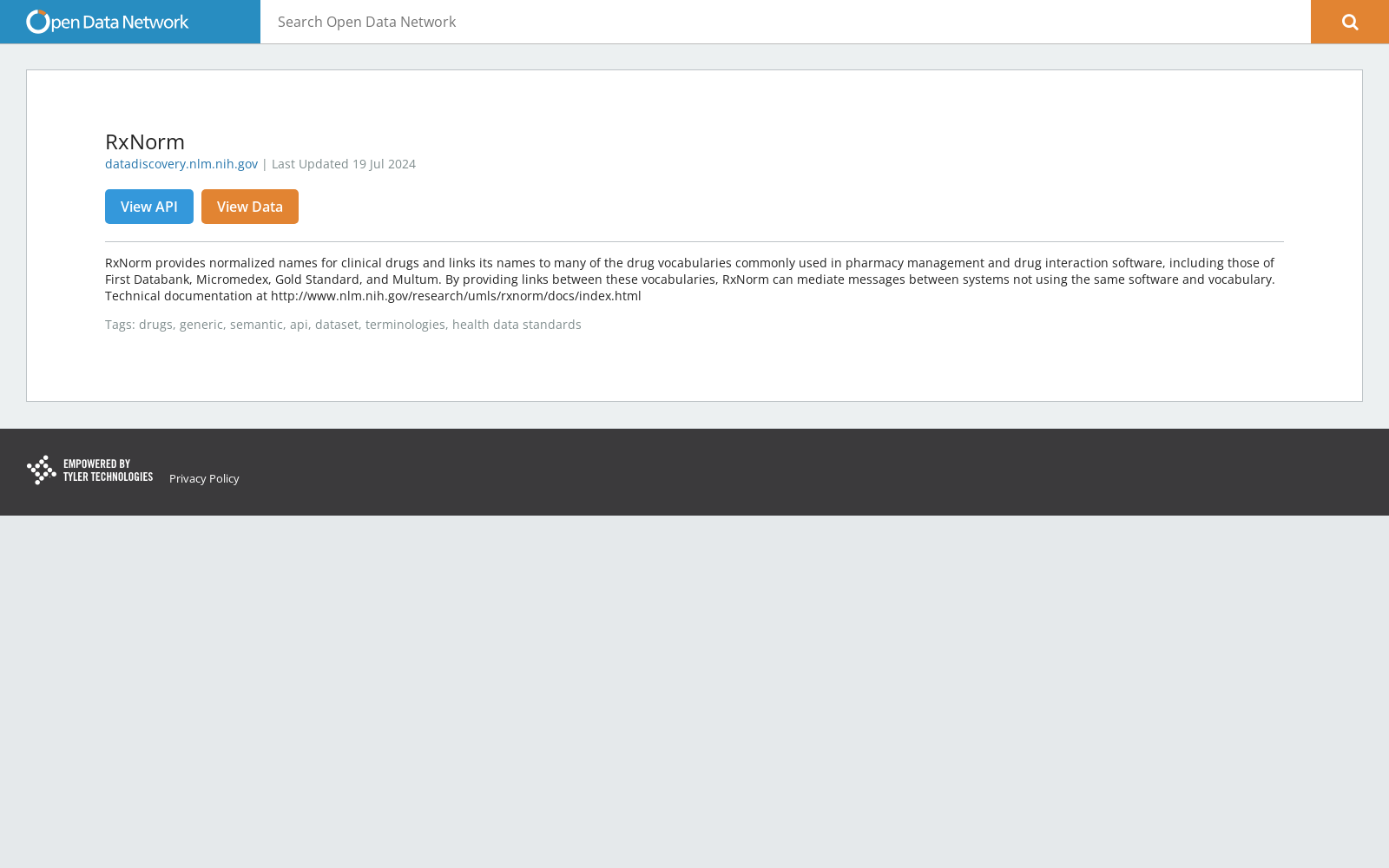Screen dimensions: 1389x868
Task: Select the semantic tag
Action: pyautogui.click(x=256, y=325)
